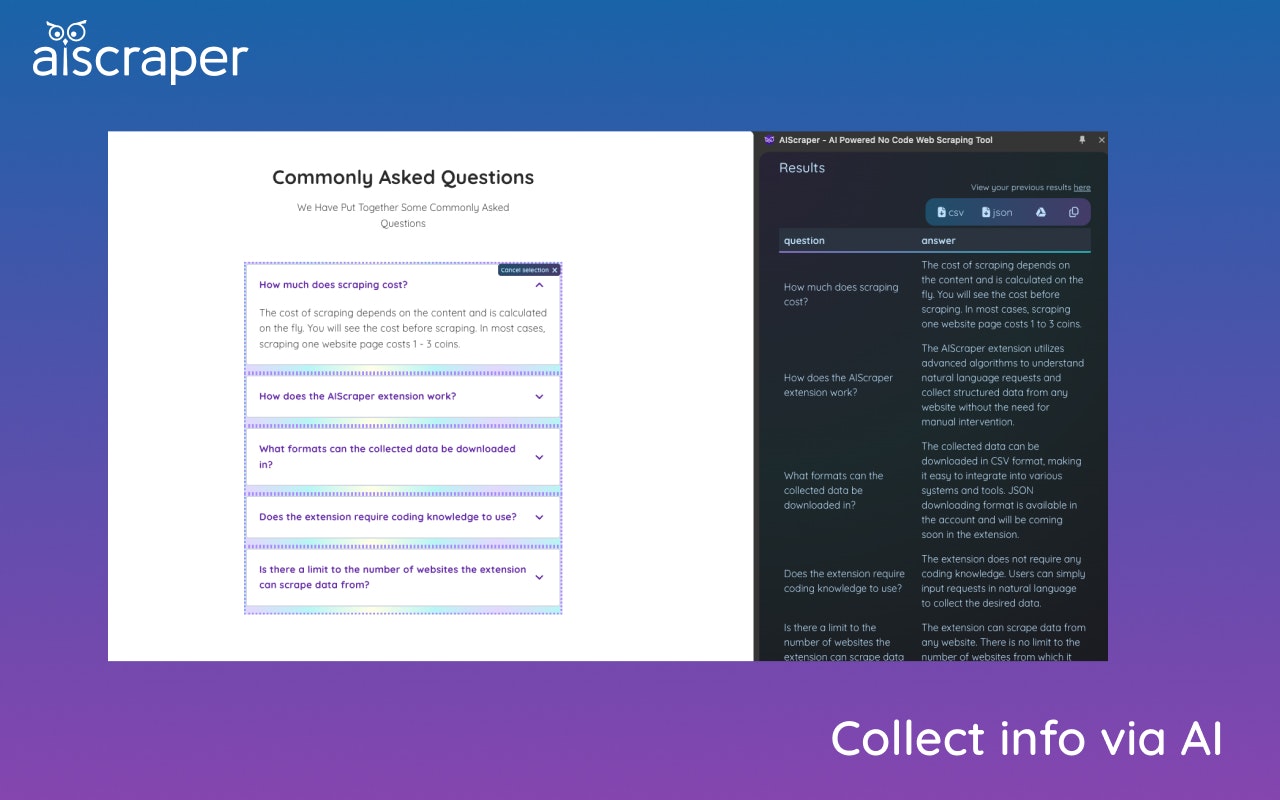Close the AIScraper panel
The image size is (1280, 800).
(1102, 140)
